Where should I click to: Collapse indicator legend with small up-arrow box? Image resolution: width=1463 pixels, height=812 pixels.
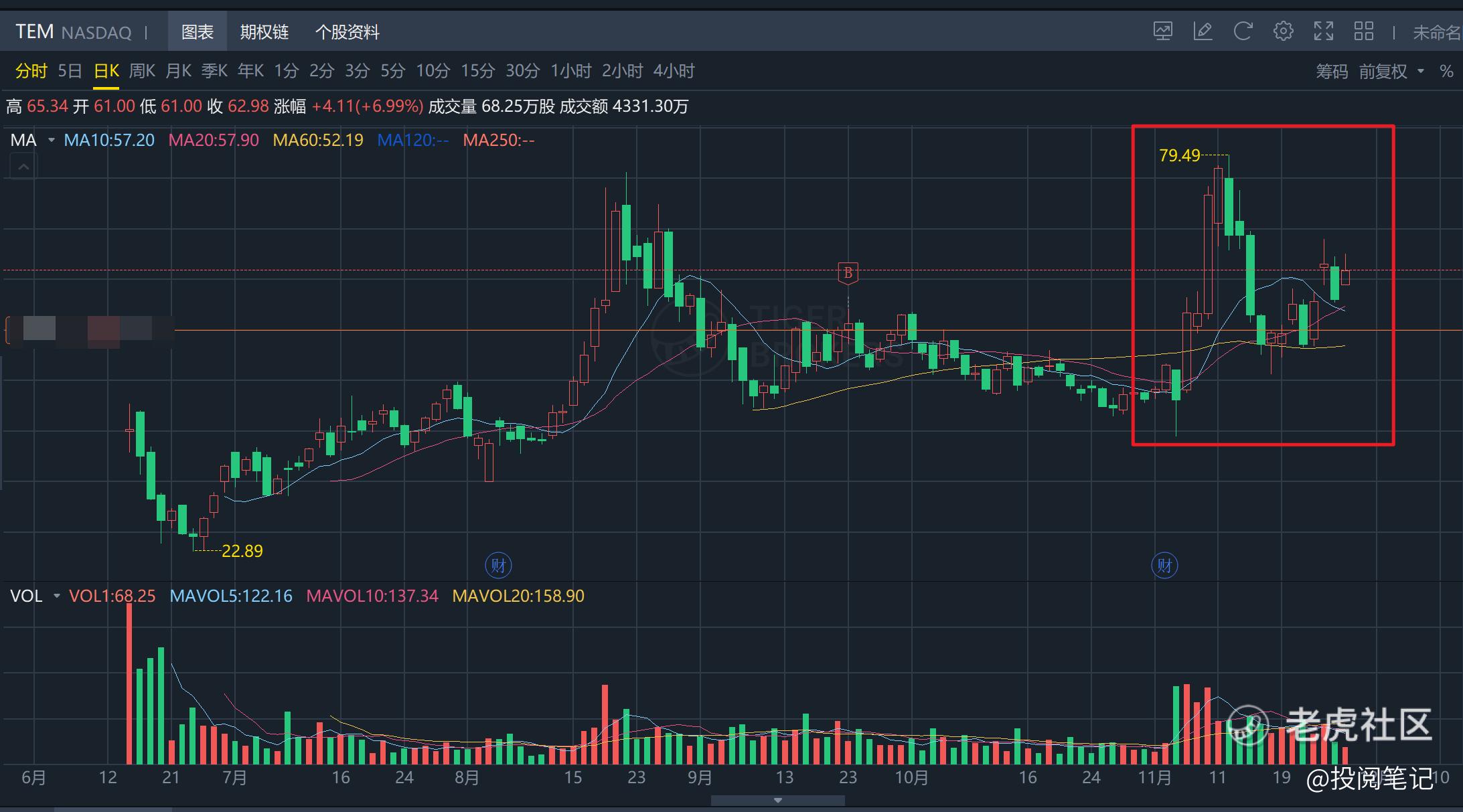pos(23,167)
